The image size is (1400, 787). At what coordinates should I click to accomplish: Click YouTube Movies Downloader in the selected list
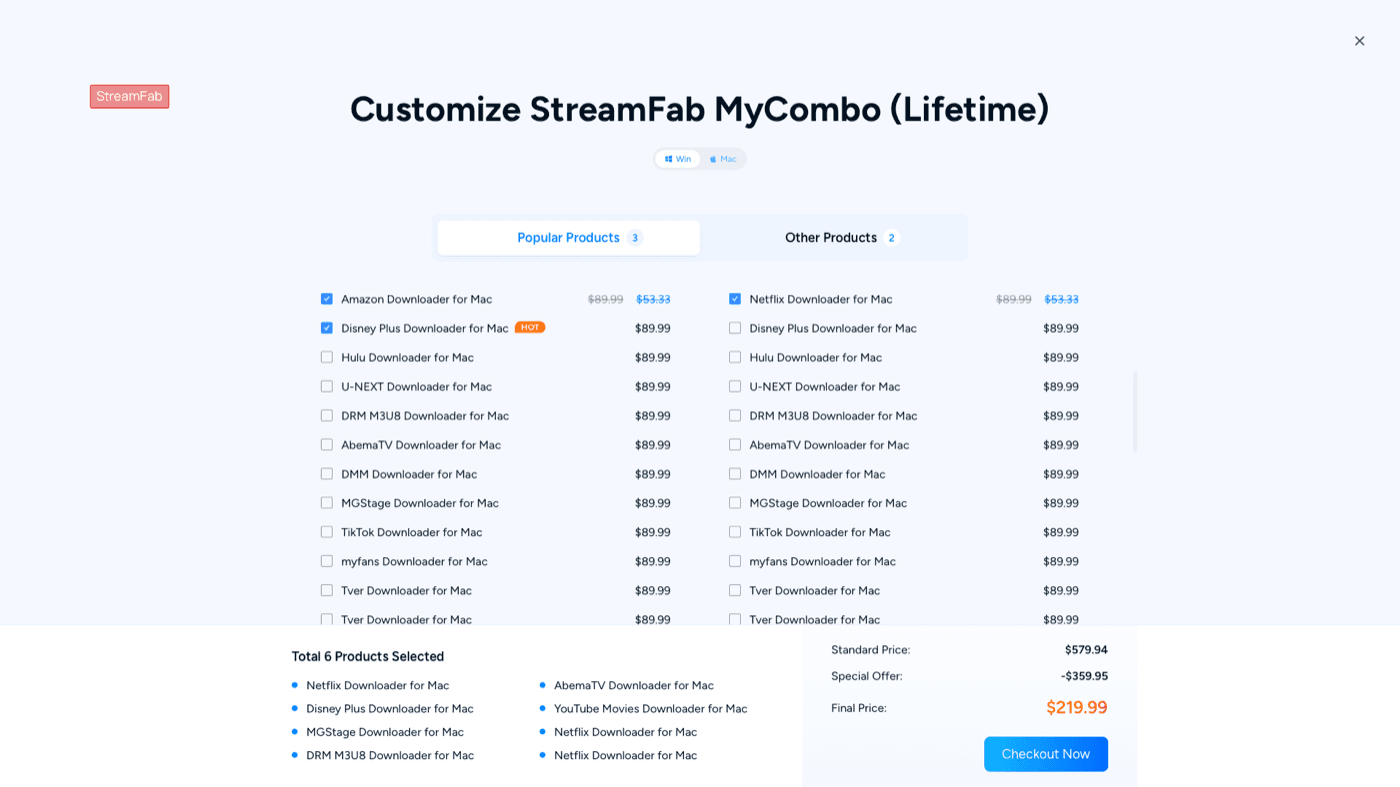coord(651,709)
